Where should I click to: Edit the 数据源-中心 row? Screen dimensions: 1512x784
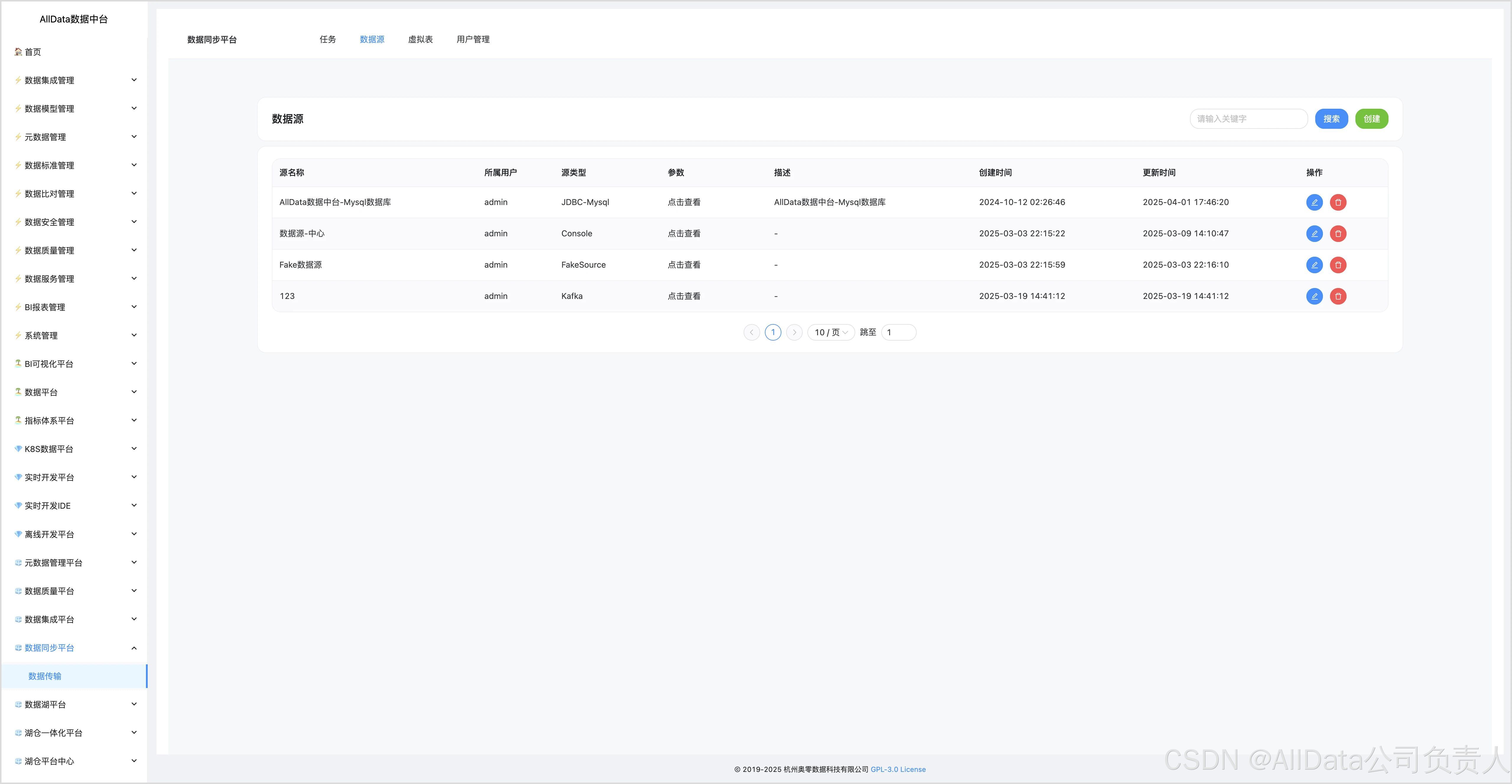coord(1314,234)
